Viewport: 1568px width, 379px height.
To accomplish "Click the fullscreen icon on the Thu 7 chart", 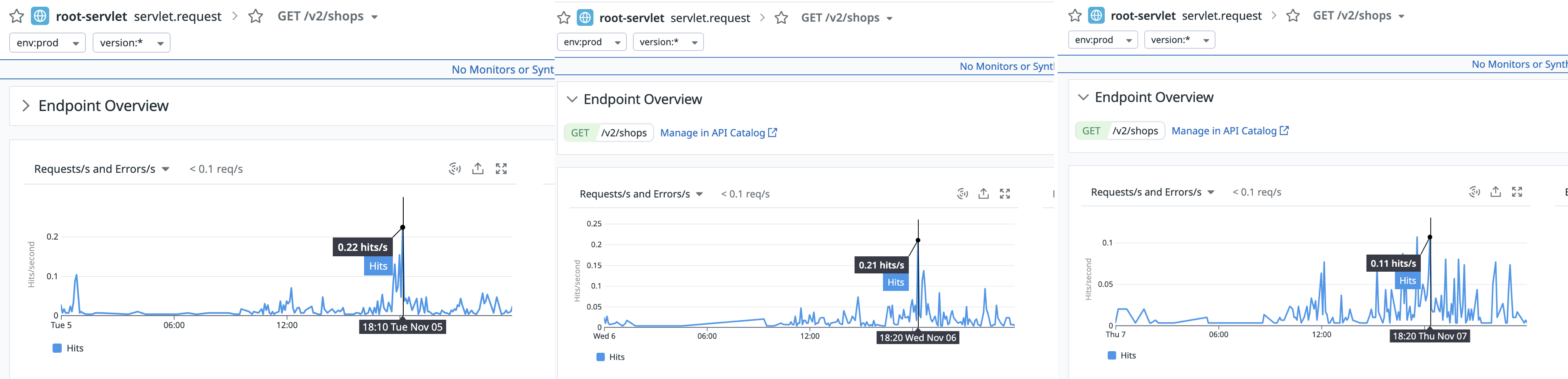I will (x=1517, y=192).
